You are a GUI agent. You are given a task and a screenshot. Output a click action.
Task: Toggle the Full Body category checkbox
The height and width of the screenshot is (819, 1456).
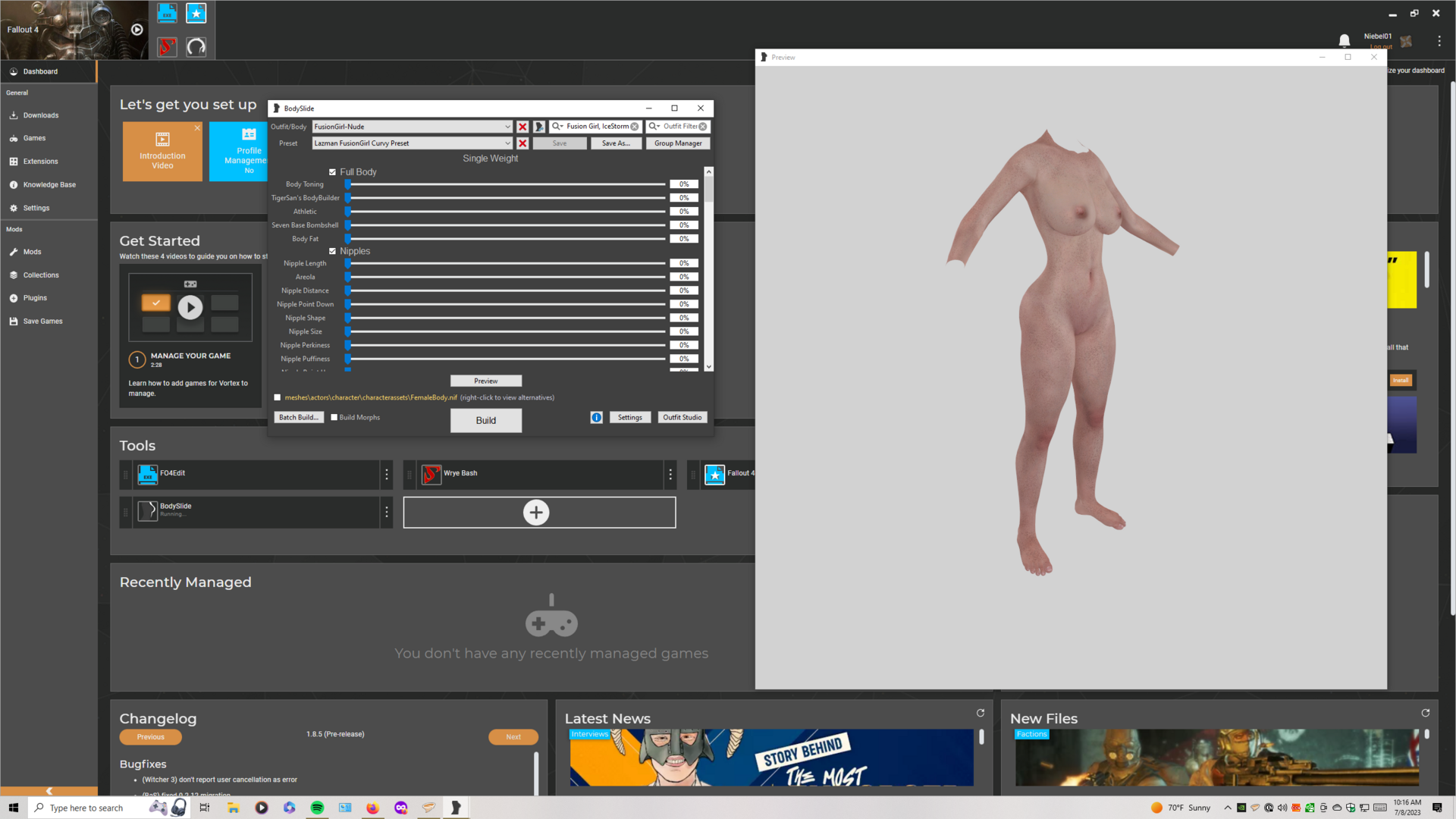pos(332,172)
